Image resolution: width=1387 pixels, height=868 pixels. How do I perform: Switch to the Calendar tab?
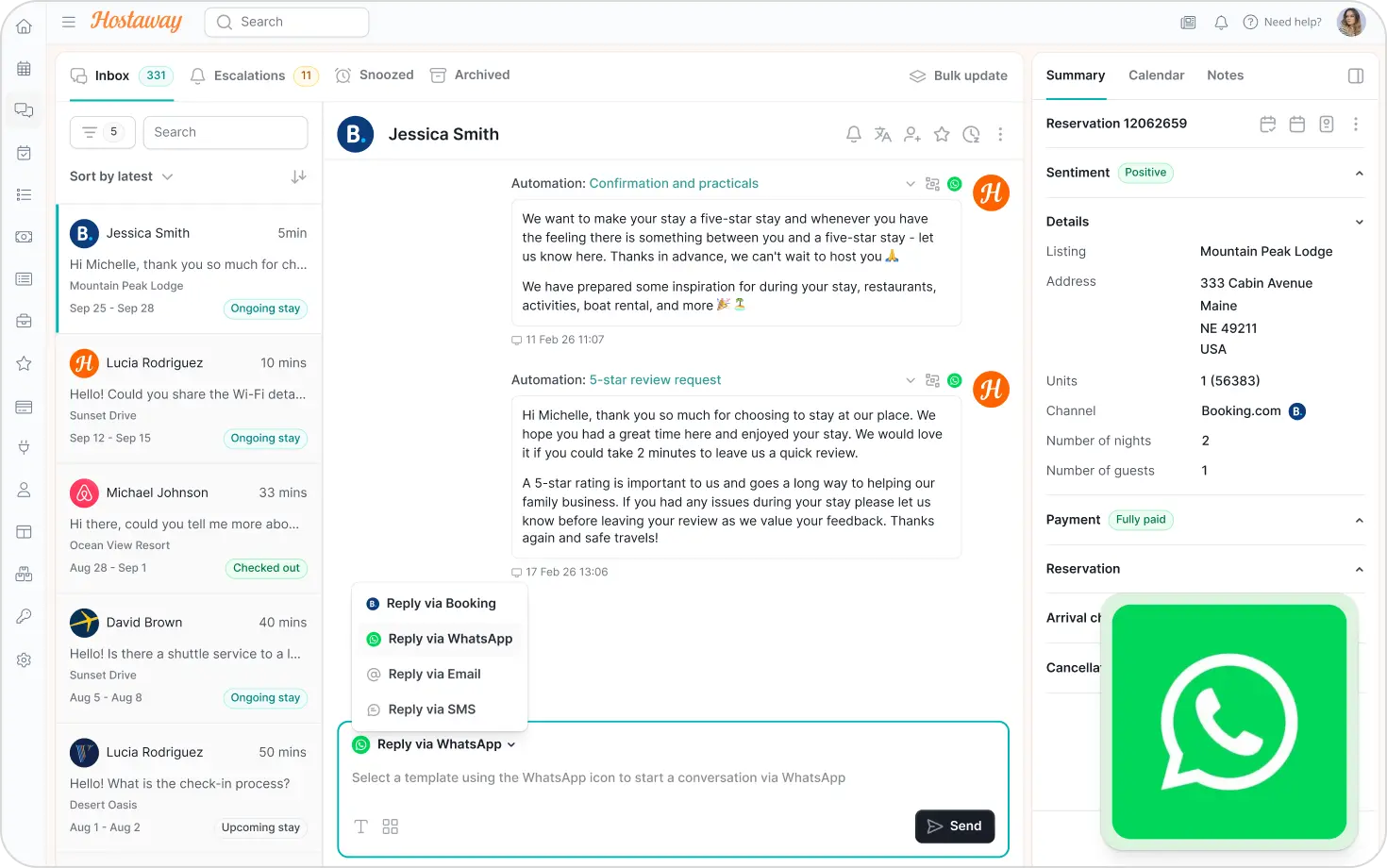tap(1156, 75)
